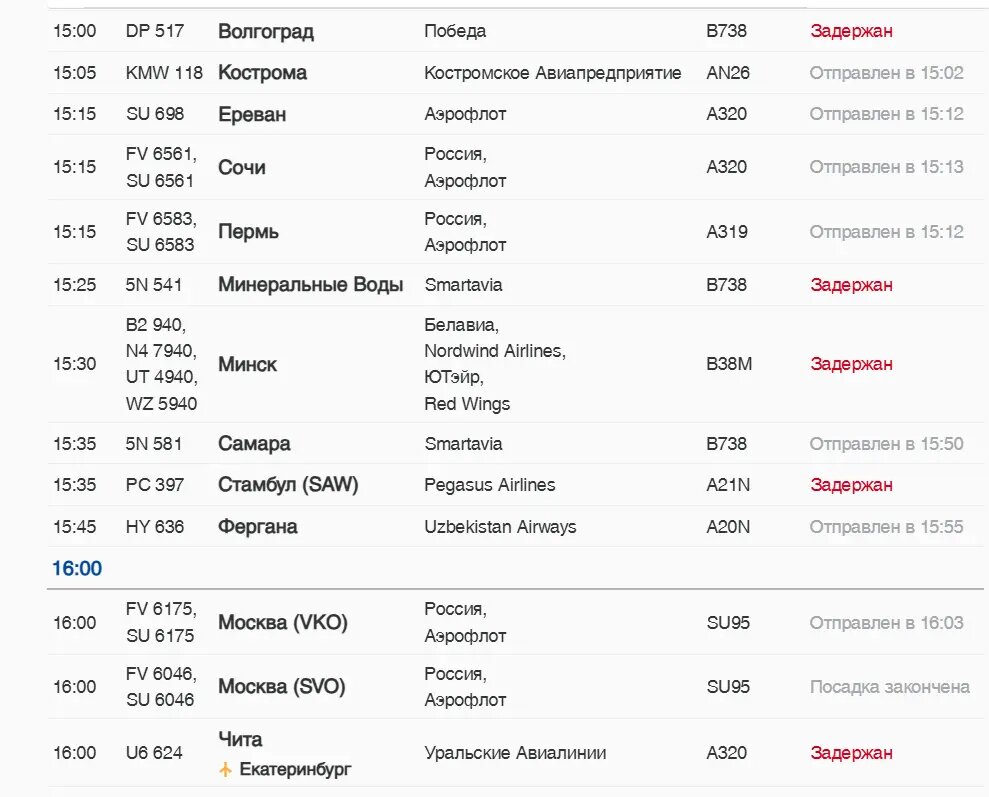989x797 pixels.
Task: Click the Задержан status for flight DP 517
Action: click(x=851, y=31)
